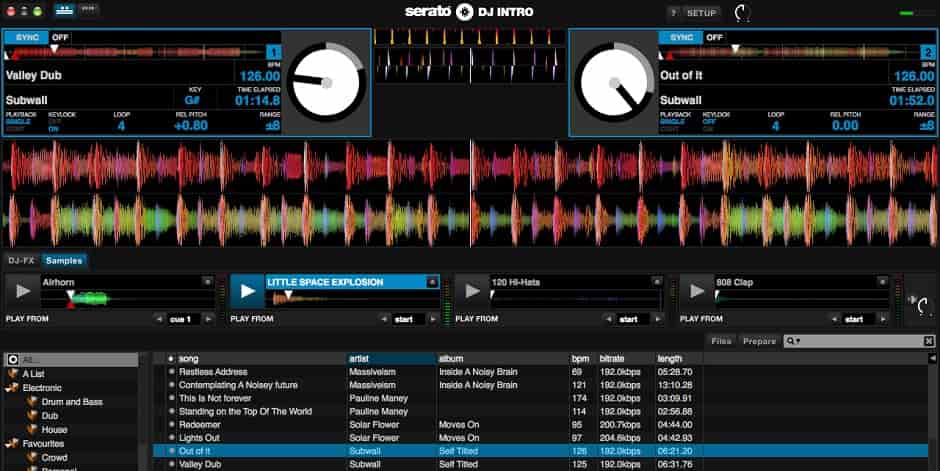Sort library by song column
The height and width of the screenshot is (471, 940).
pos(261,358)
